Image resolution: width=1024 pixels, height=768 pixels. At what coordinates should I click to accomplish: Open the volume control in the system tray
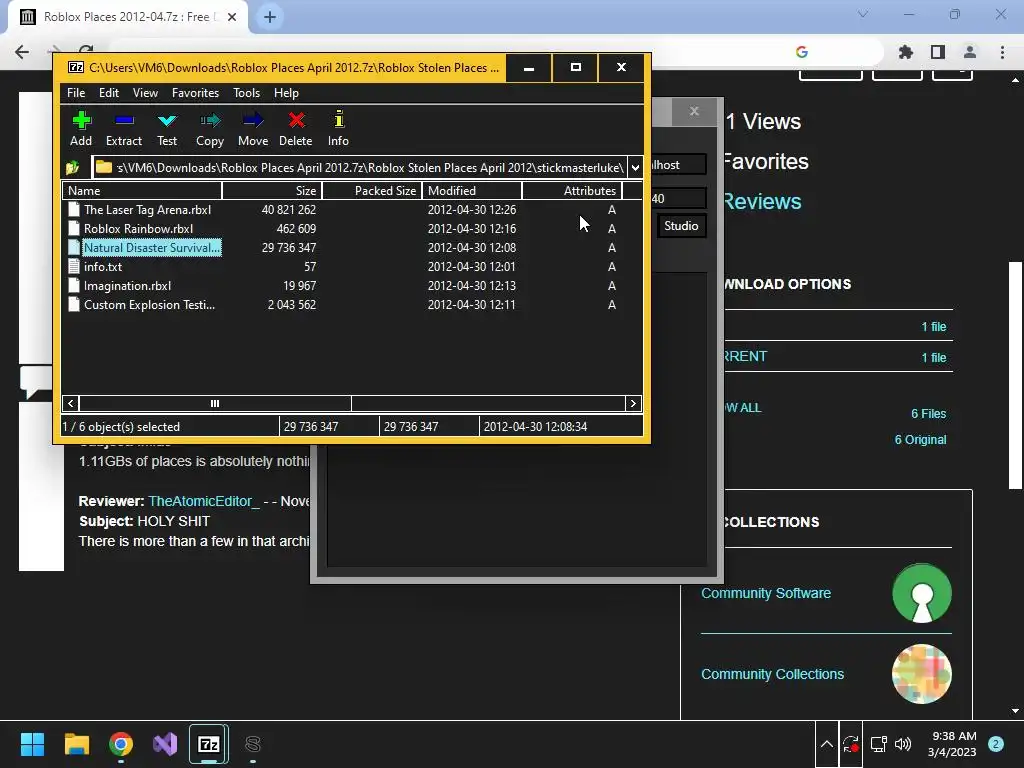(903, 744)
